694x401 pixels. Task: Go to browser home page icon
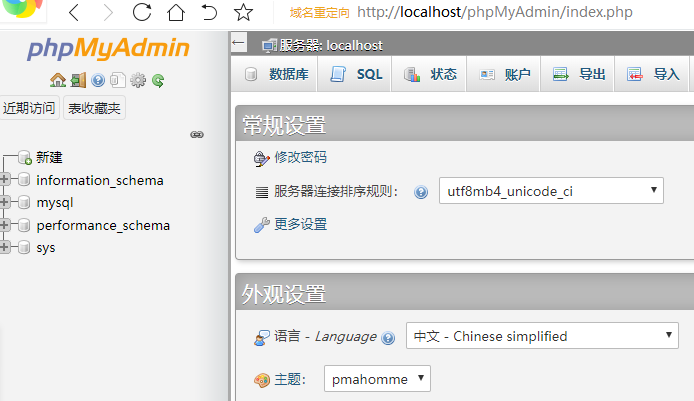pos(176,12)
